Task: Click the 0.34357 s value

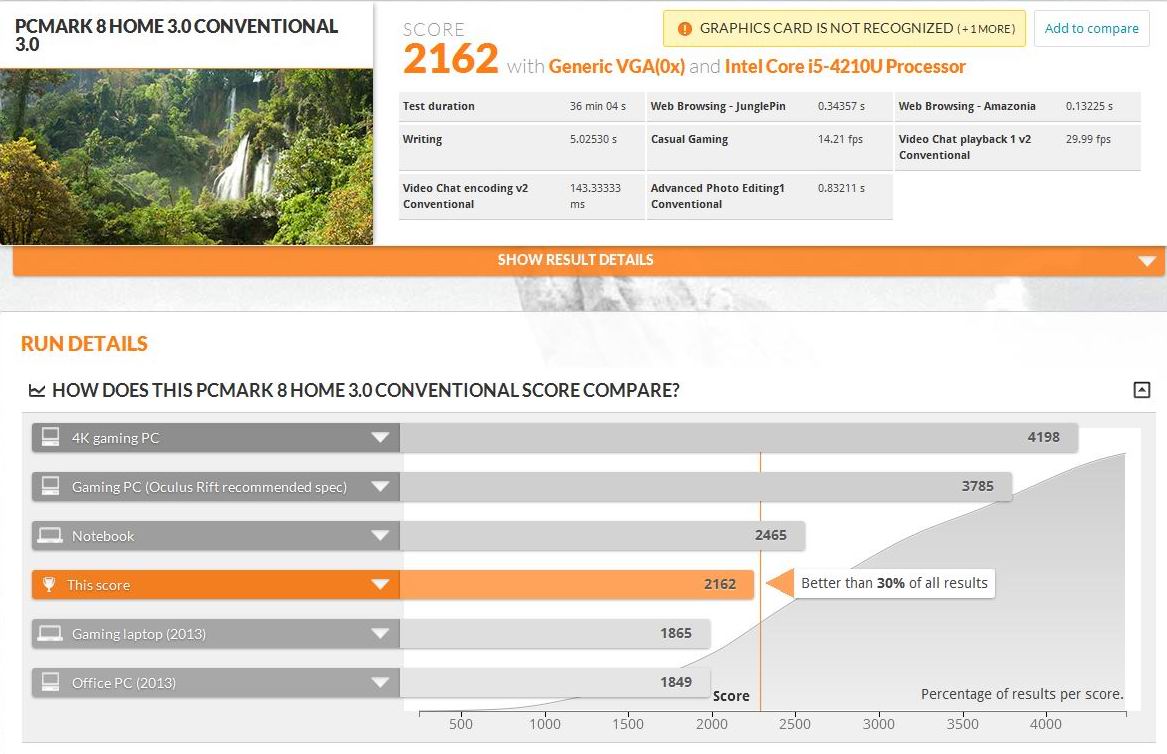Action: [841, 106]
